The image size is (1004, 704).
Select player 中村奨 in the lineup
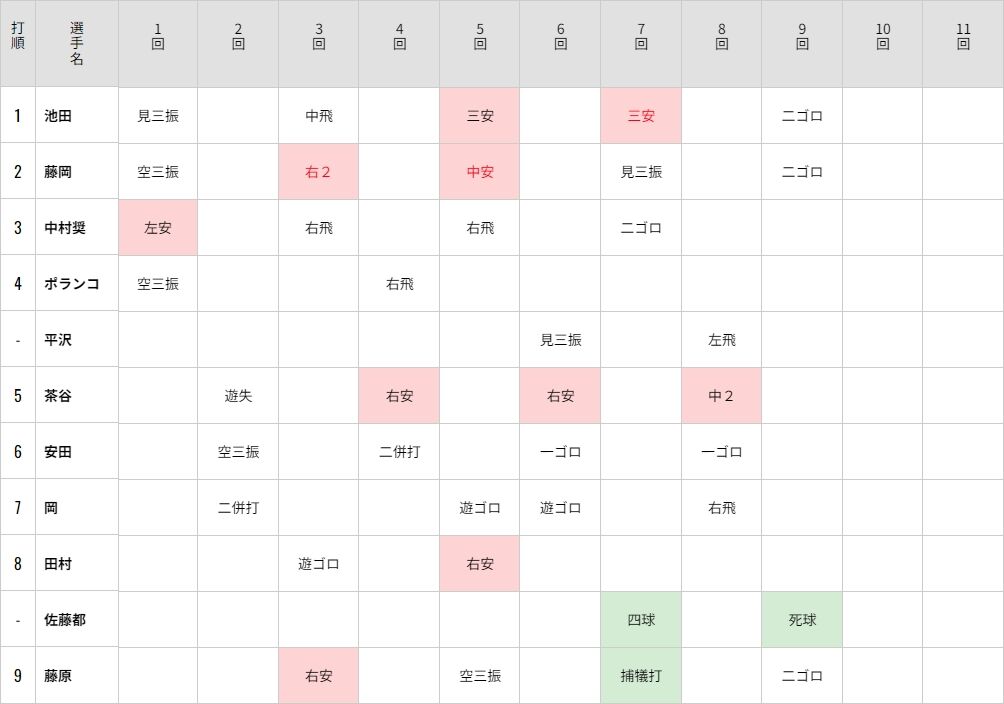click(65, 227)
